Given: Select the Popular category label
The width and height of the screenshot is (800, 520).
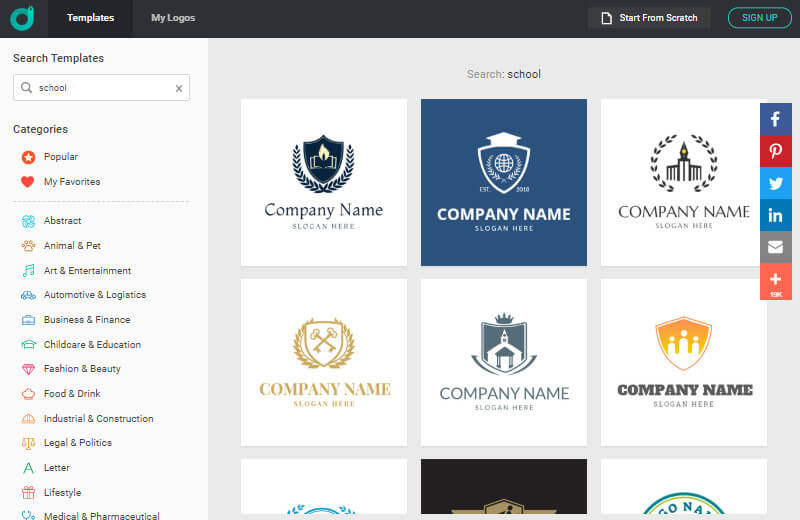Looking at the screenshot, I should (61, 157).
